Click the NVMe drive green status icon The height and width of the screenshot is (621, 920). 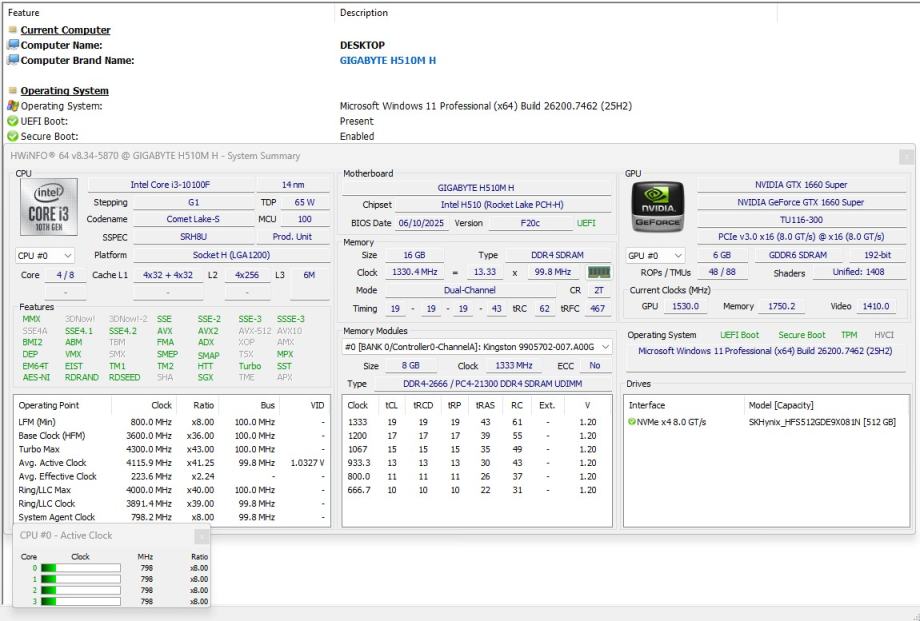pos(632,422)
